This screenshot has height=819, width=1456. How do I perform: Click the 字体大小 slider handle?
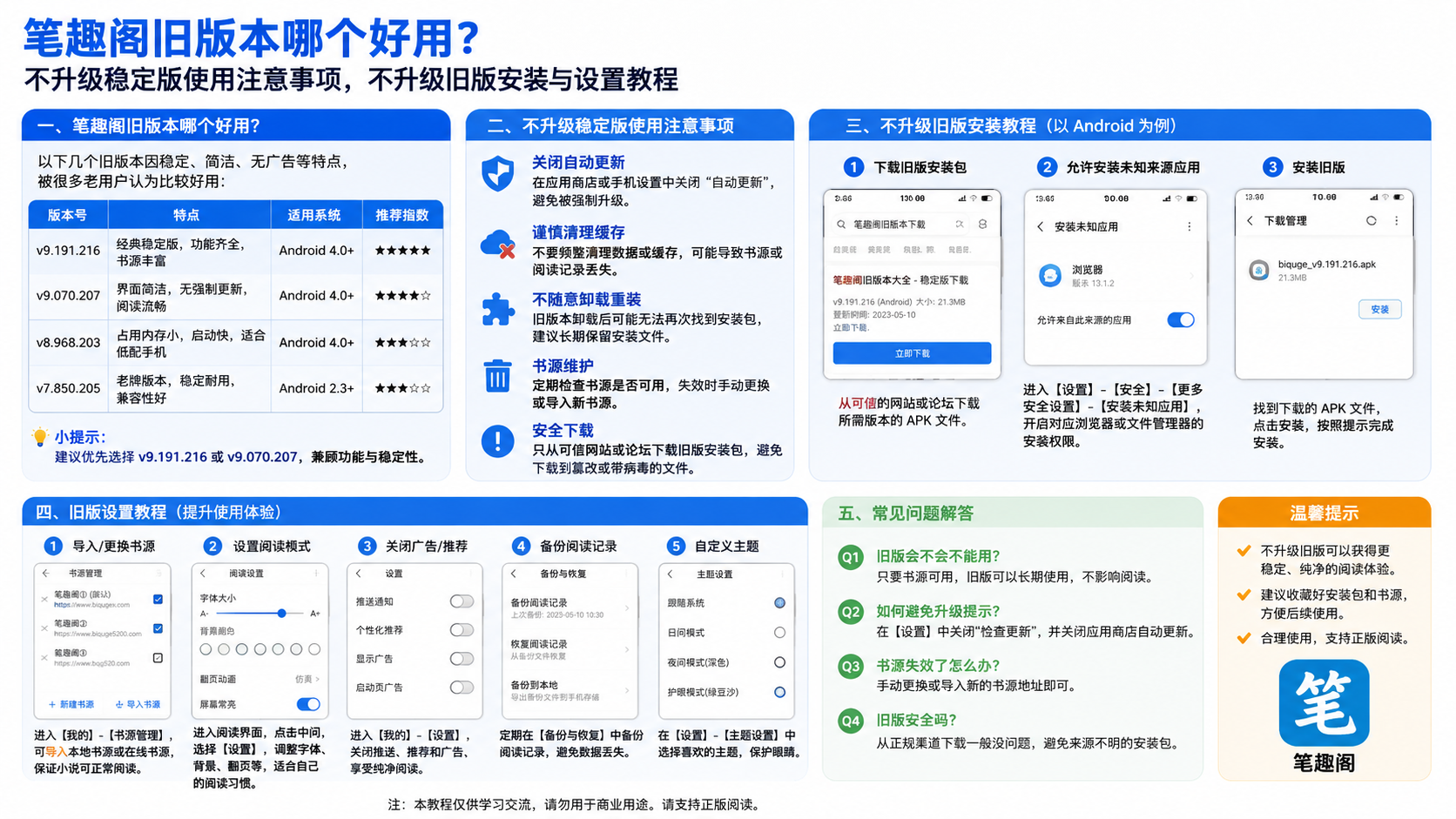tap(282, 614)
